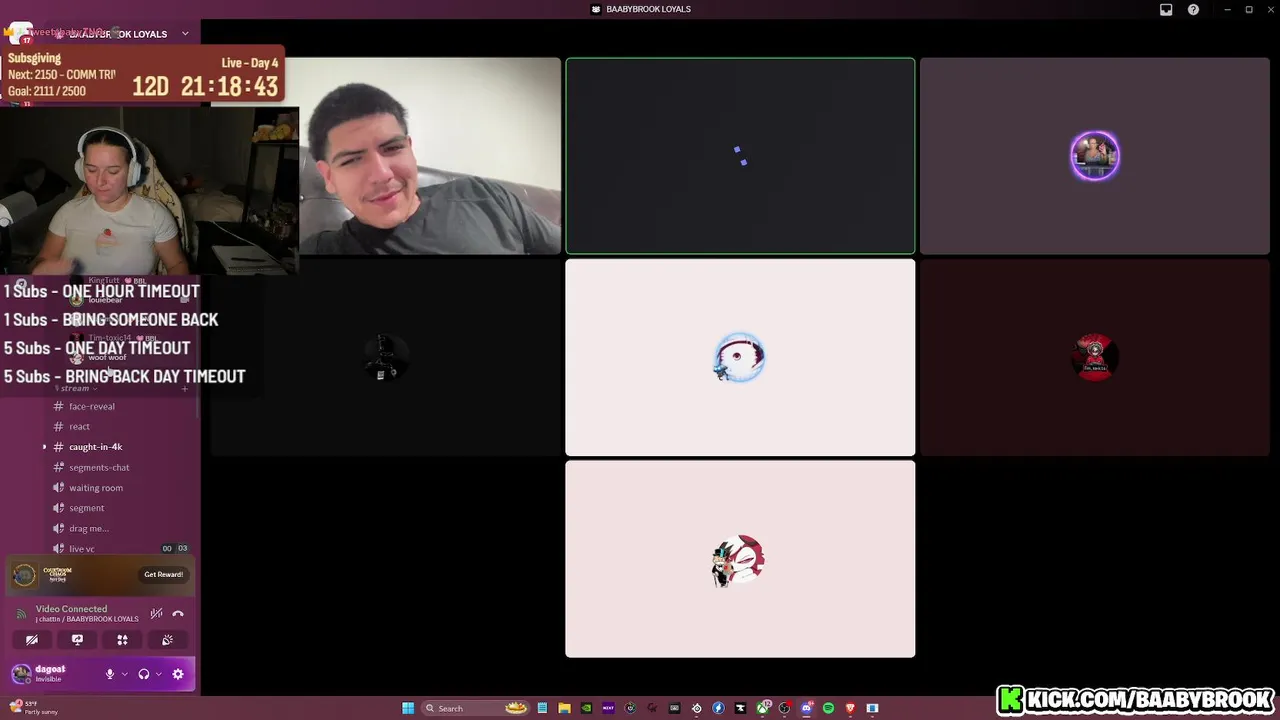The width and height of the screenshot is (1280, 720).
Task: Toggle noise suppression icon
Action: pos(156,614)
